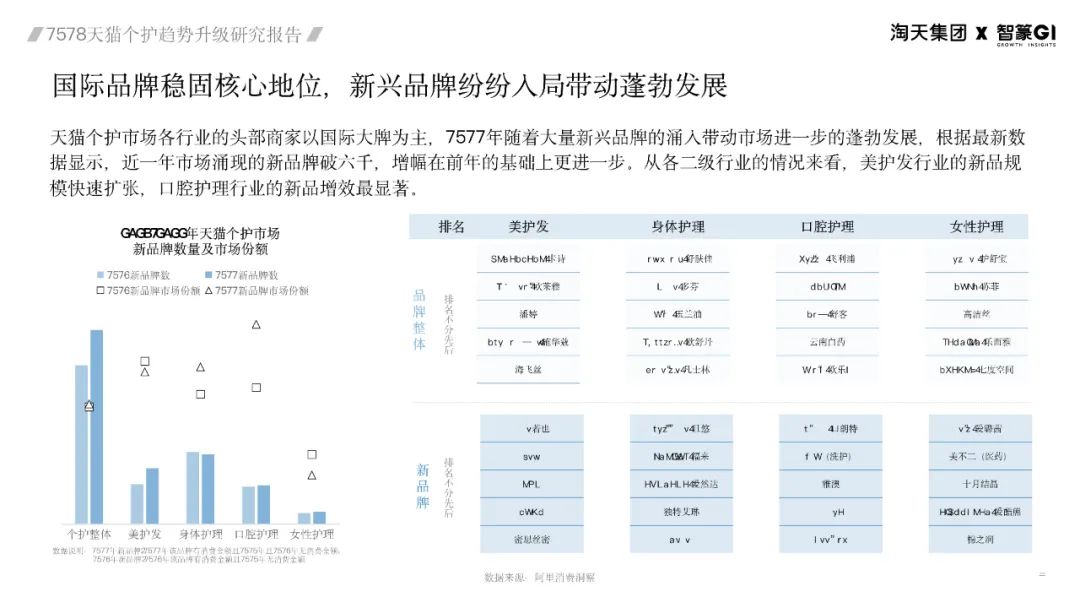Click the darker blue 7577新品牌数 legend swatch
The image size is (1080, 608).
pos(209,275)
